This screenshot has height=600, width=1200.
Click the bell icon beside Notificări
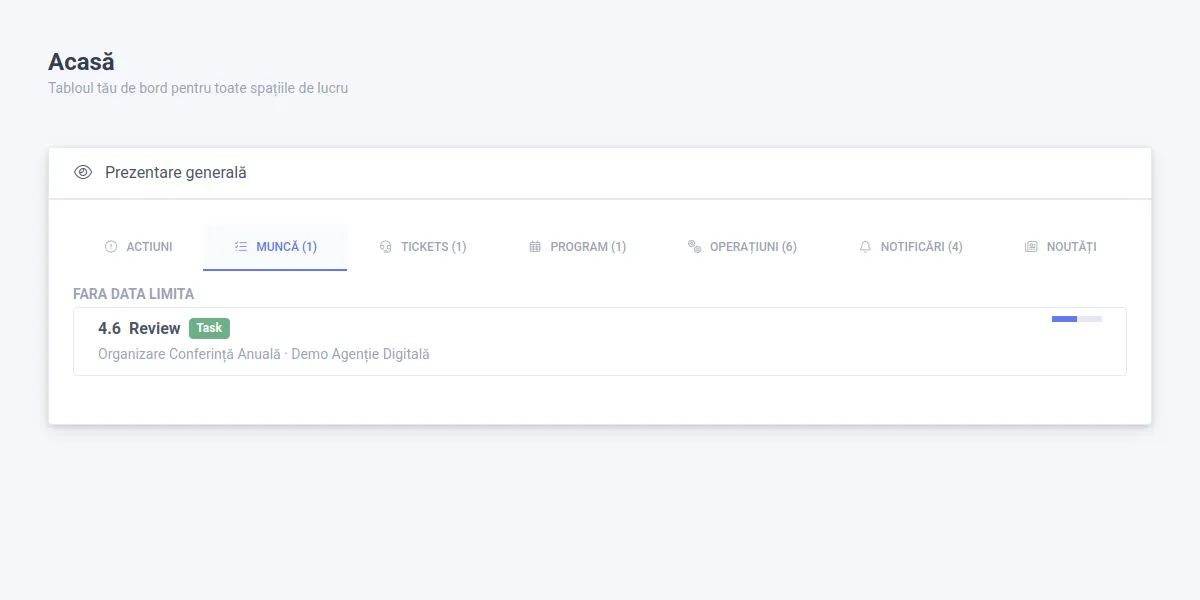click(x=864, y=246)
